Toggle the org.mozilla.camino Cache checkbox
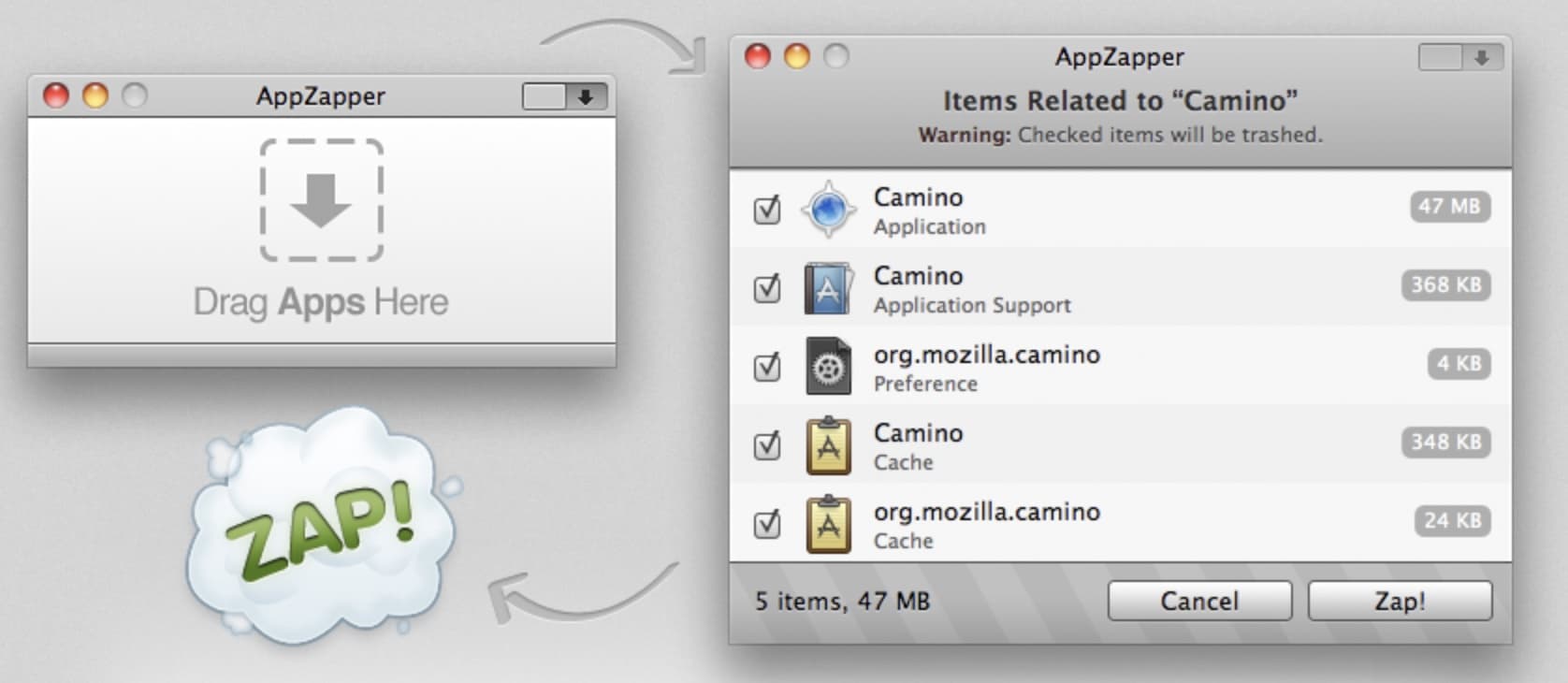 [x=766, y=525]
